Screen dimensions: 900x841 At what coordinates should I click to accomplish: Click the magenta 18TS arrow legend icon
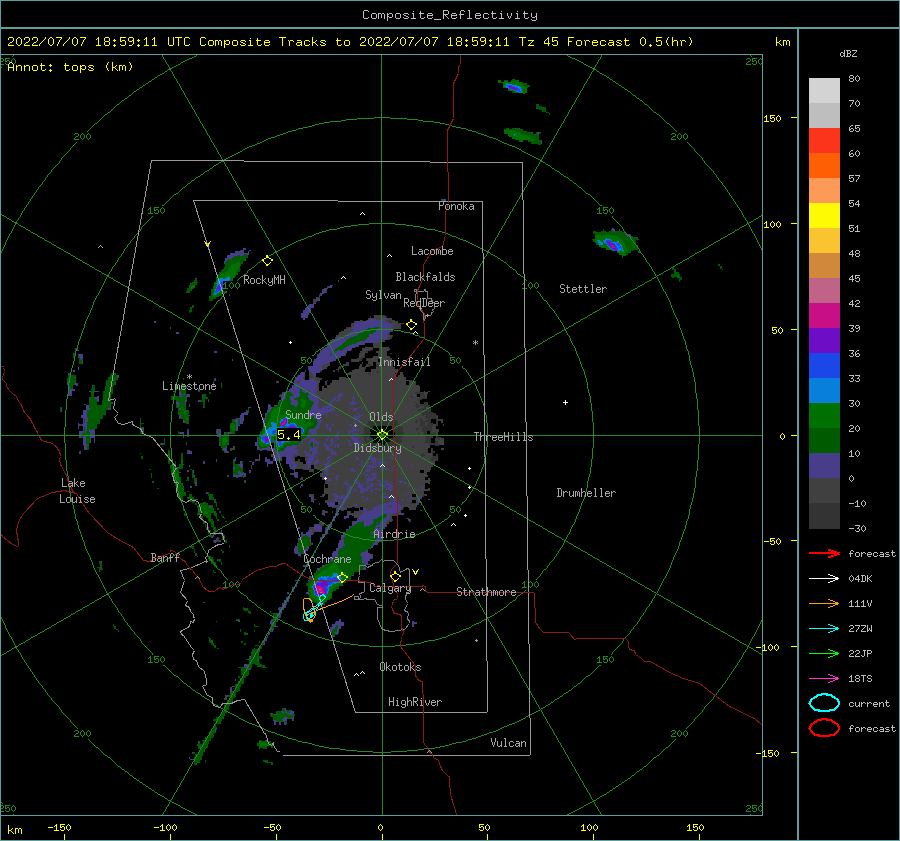click(x=824, y=679)
